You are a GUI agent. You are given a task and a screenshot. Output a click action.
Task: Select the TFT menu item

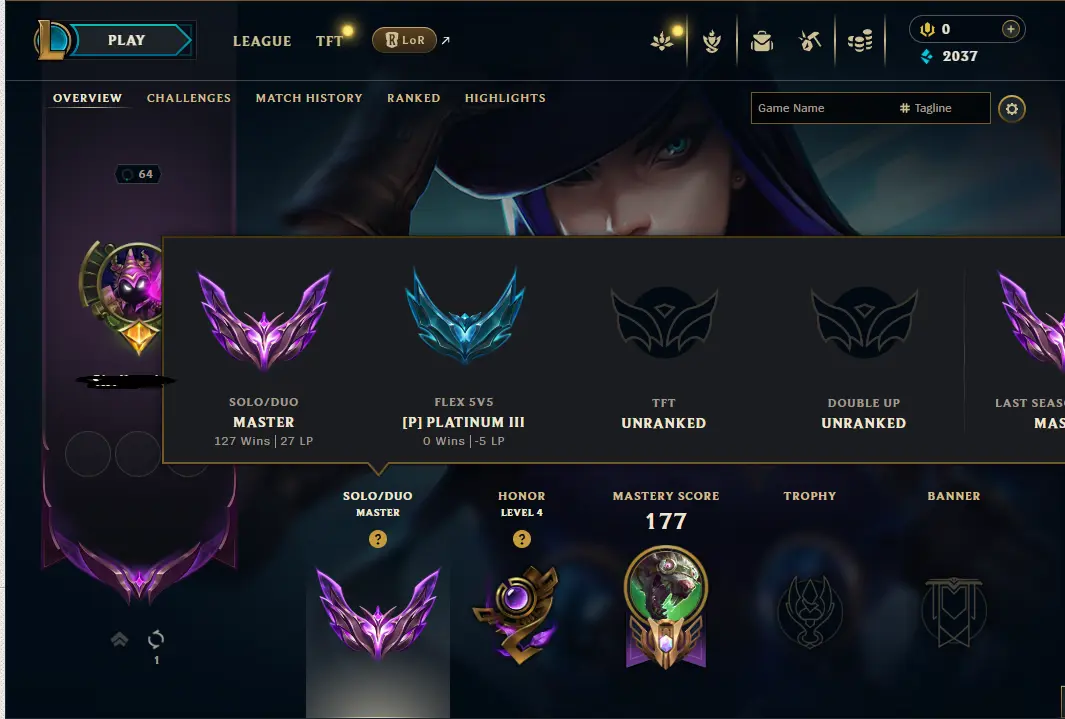click(329, 41)
